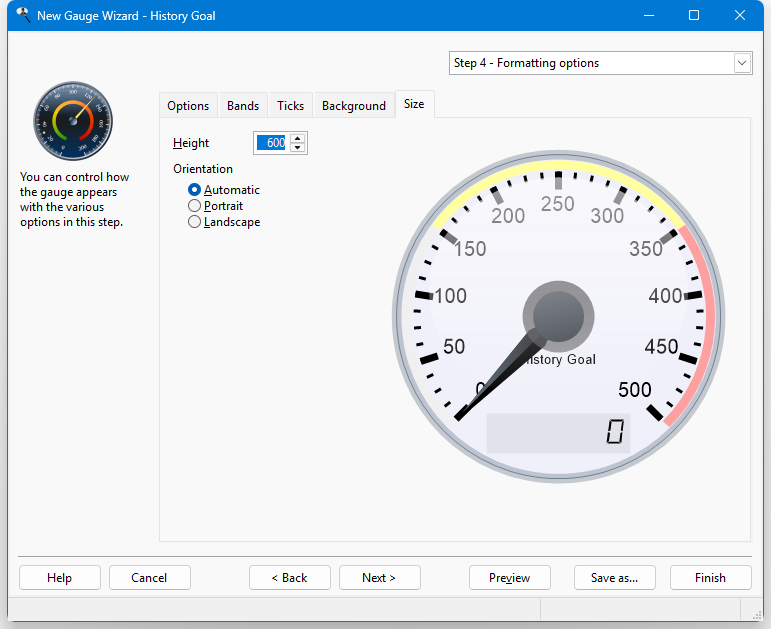This screenshot has width=771, height=629.
Task: Click the gauge preview needle hub
Action: click(558, 316)
